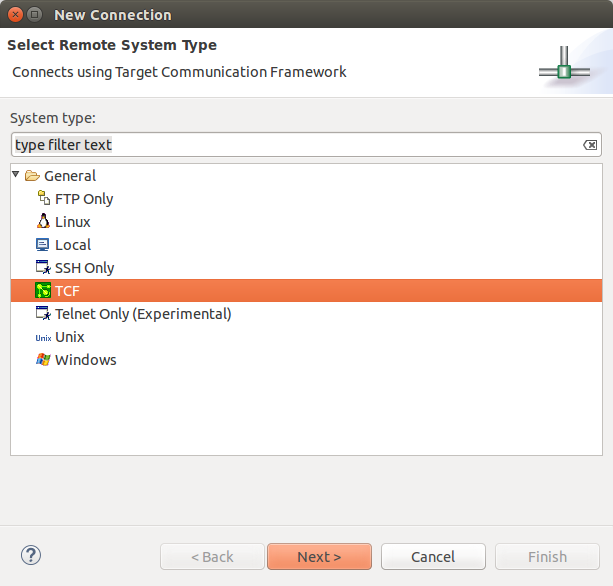Click the green TCF icon
This screenshot has height=586, width=613.
[43, 291]
